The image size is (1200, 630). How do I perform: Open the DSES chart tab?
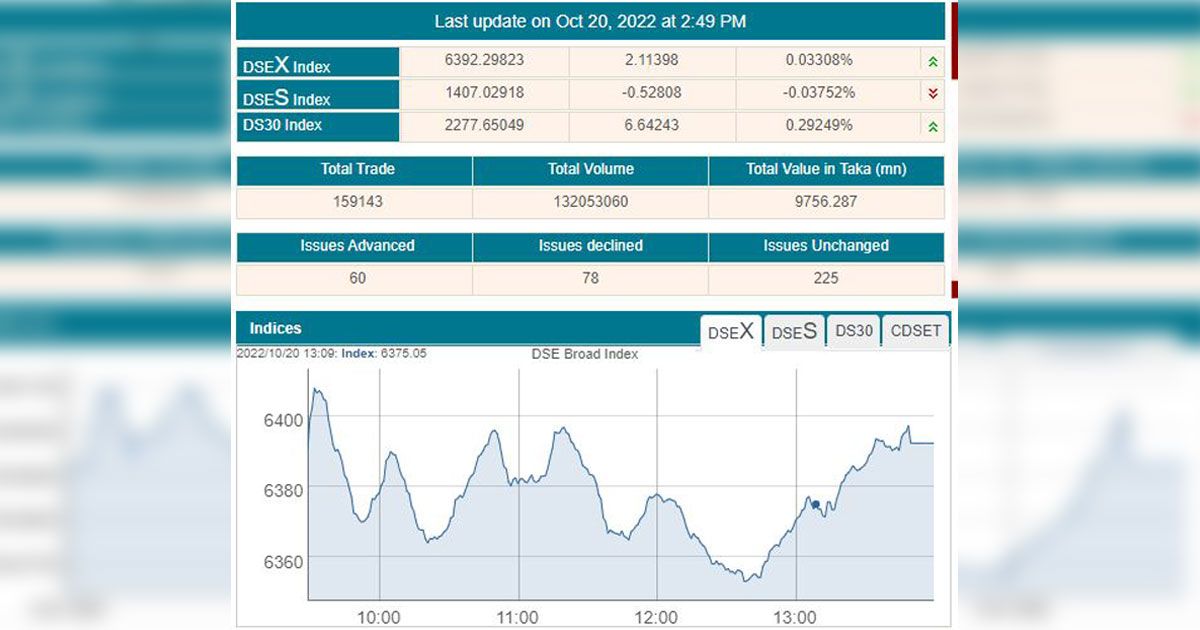[x=795, y=332]
